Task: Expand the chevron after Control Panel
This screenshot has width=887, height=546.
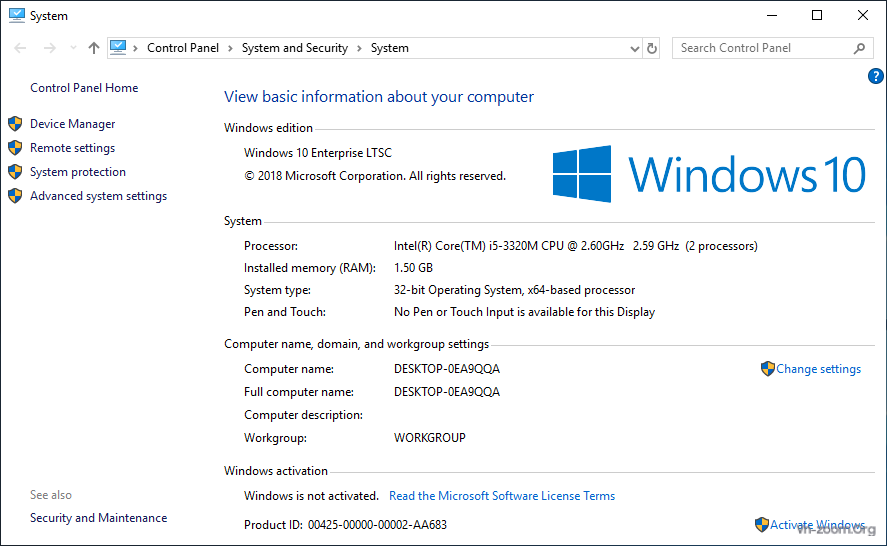Action: point(230,49)
